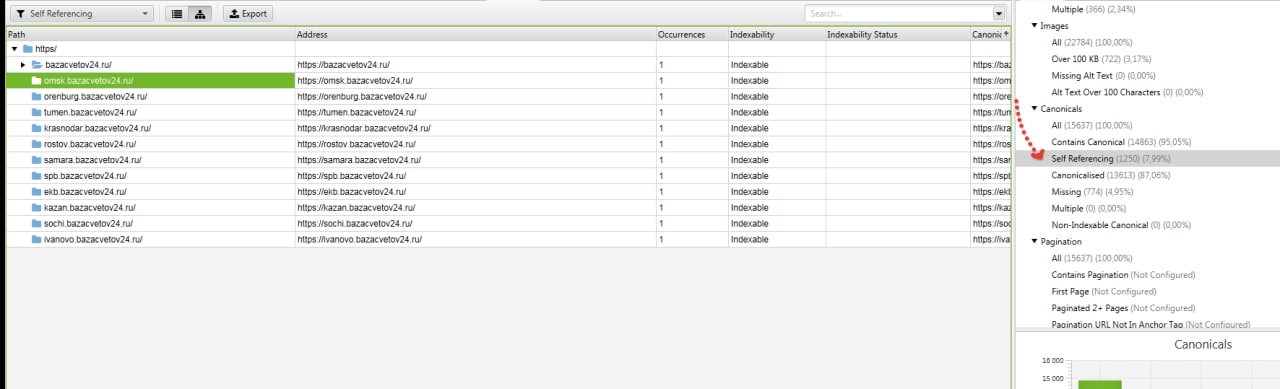Click the kazan.bazacvetov24.ru/ folder icon
Viewport: 1280px width, 389px height.
(x=37, y=208)
